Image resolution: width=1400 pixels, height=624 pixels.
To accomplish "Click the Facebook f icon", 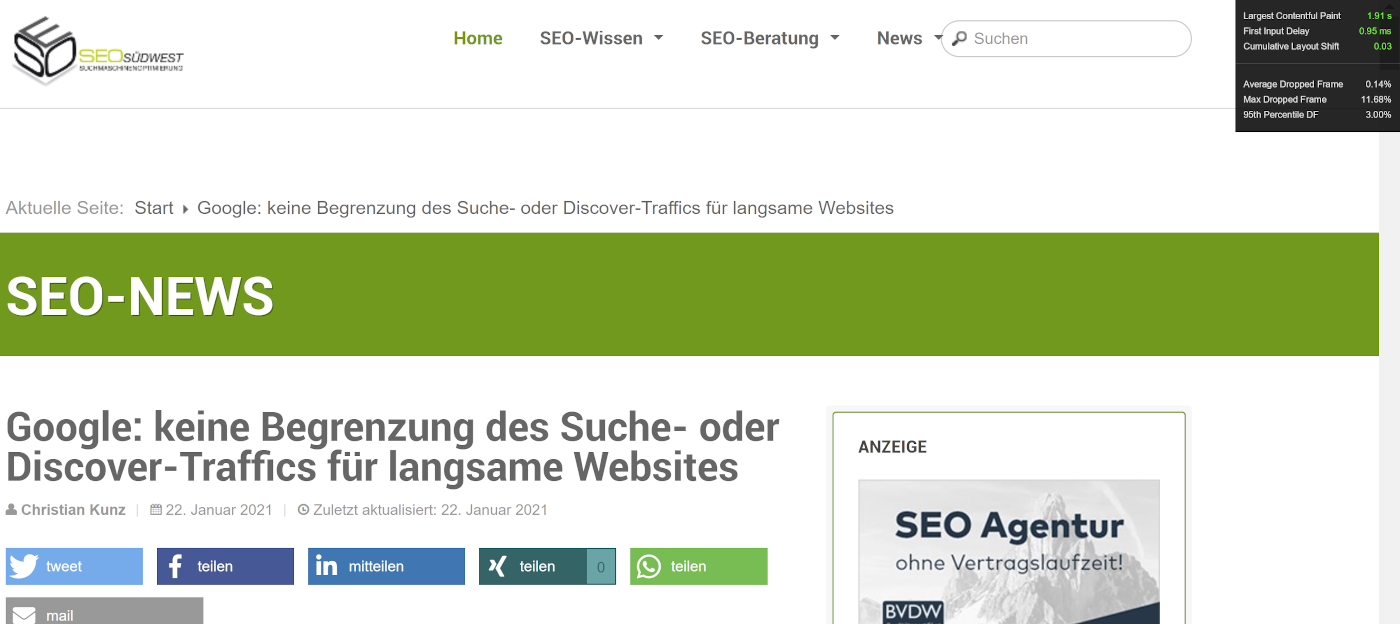I will point(175,566).
